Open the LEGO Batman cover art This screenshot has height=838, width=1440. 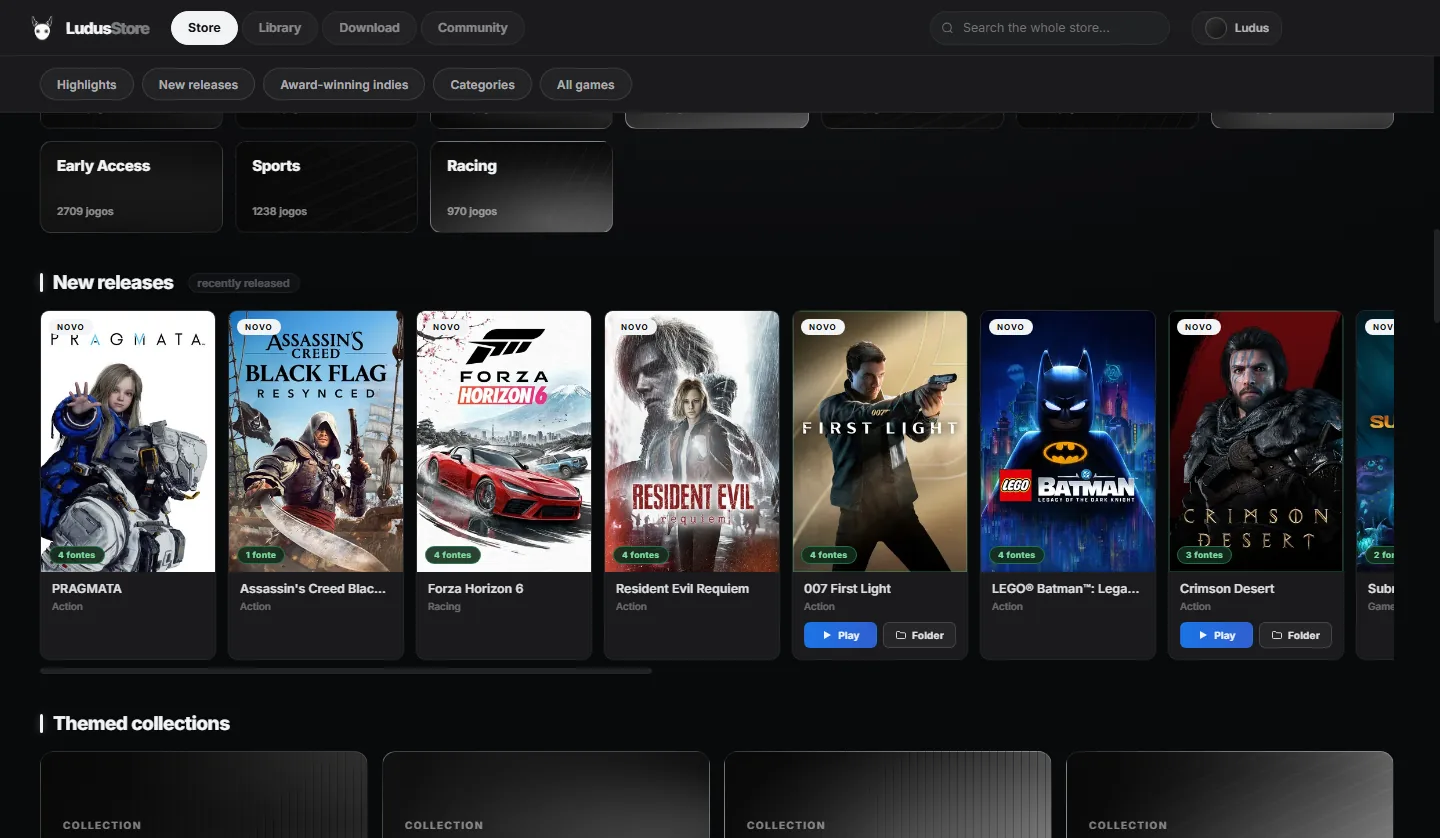point(1068,441)
